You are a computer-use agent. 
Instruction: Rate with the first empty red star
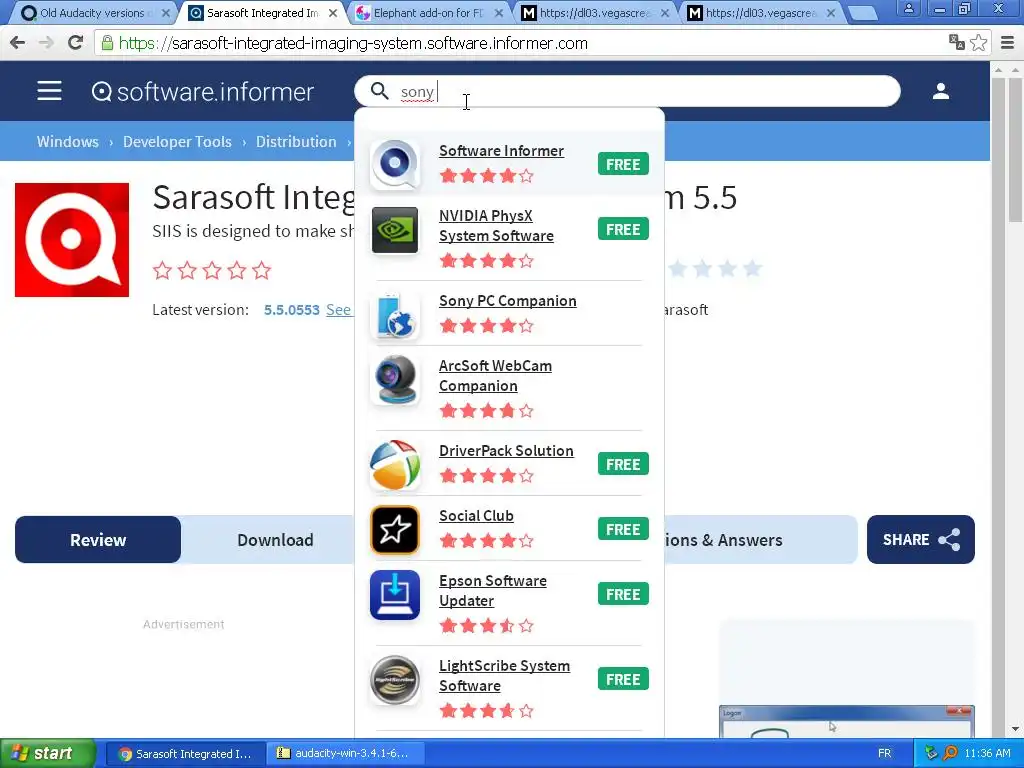(162, 270)
